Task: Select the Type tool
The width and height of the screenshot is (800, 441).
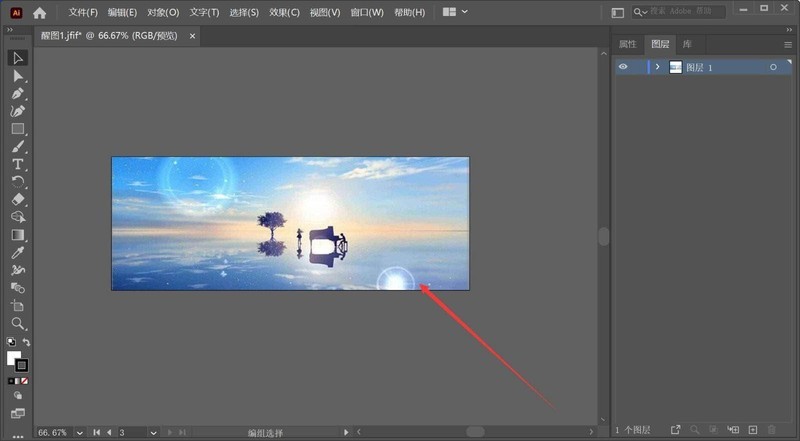Action: click(18, 164)
